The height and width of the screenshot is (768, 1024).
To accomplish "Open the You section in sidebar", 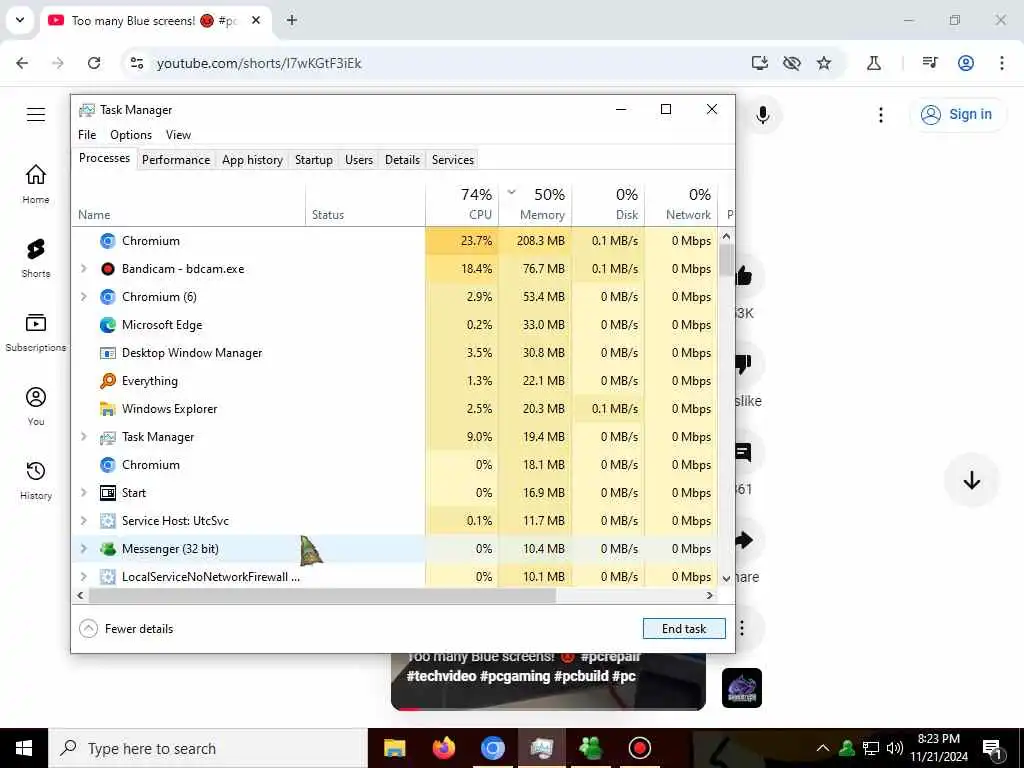I will pos(36,406).
